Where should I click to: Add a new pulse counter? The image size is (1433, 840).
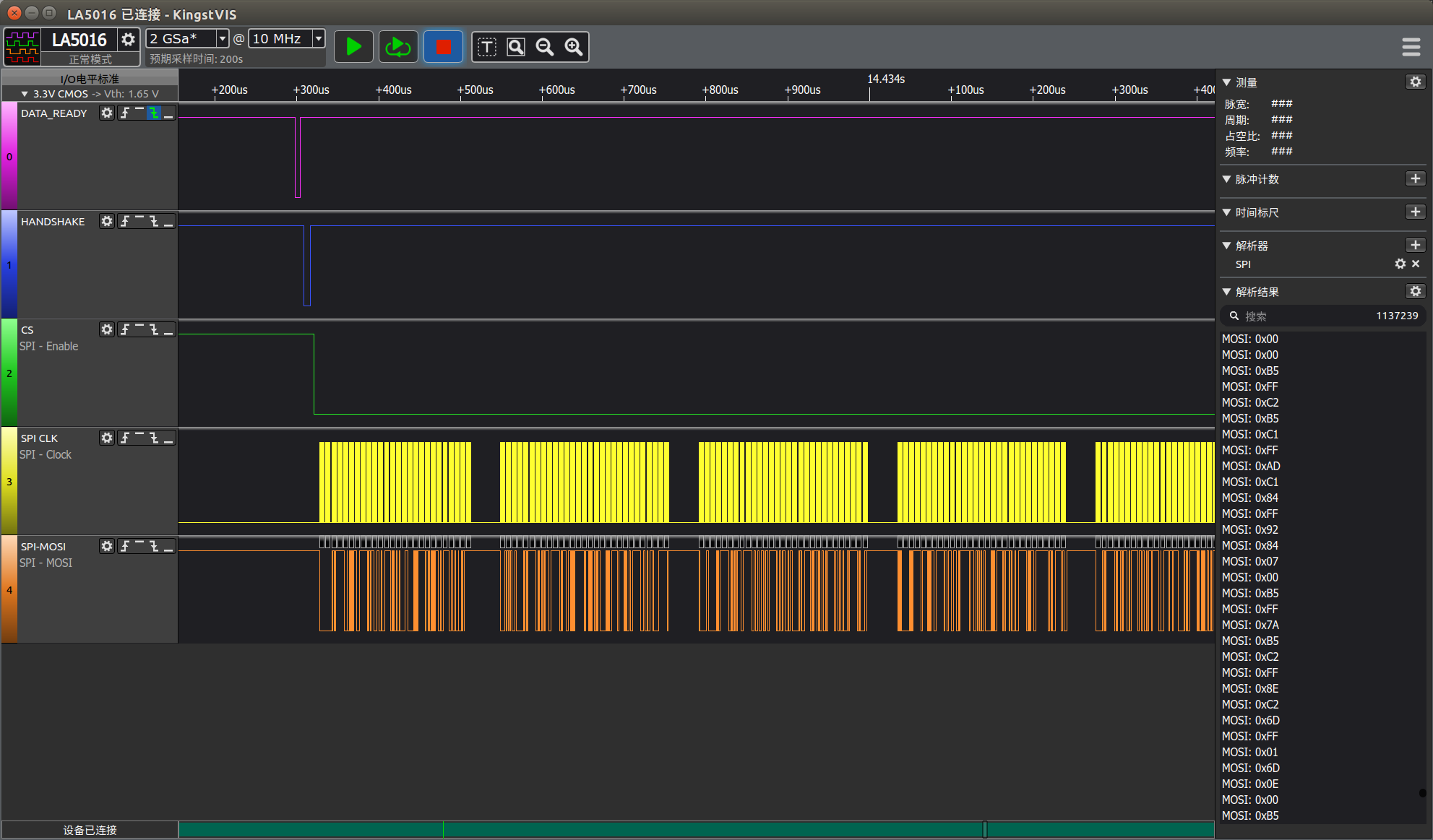1415,178
